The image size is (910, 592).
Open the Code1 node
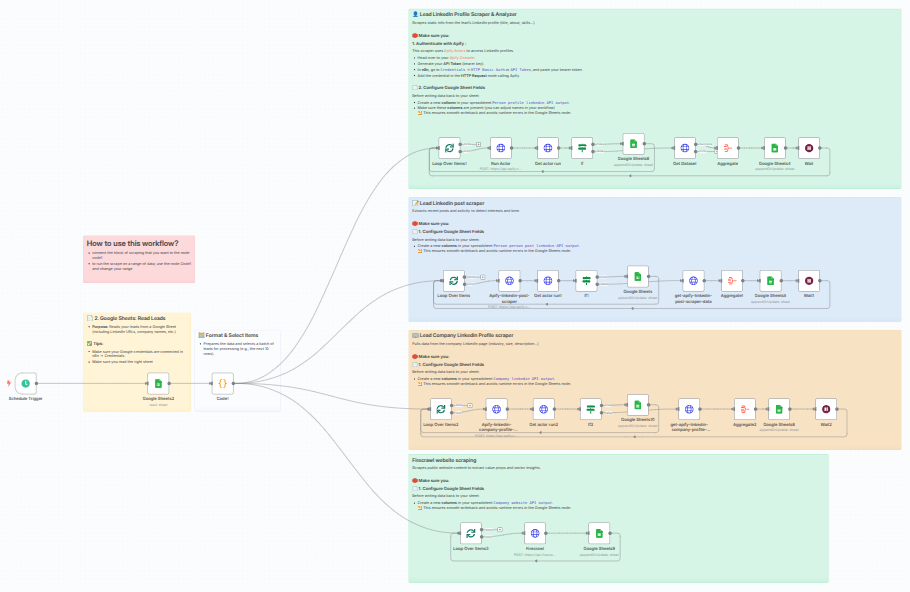coord(222,383)
